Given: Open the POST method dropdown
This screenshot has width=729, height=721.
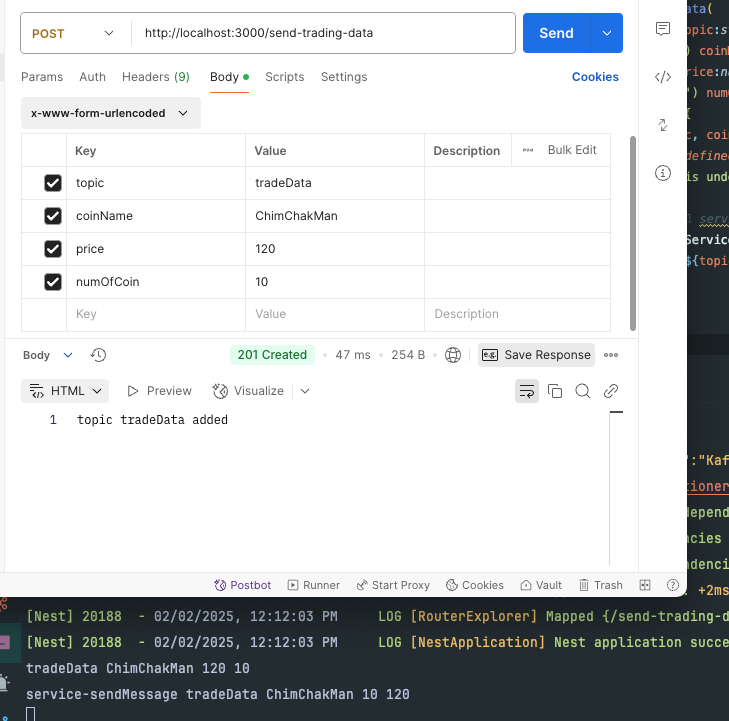Looking at the screenshot, I should 73,33.
